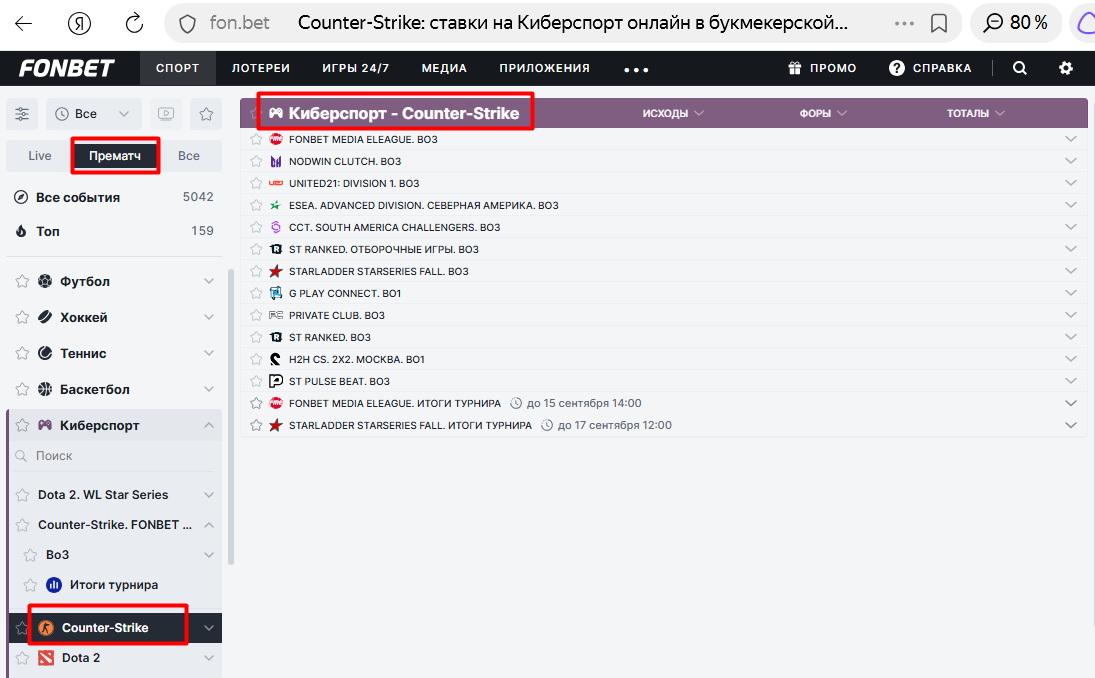Expand the Футбол category
This screenshot has width=1095, height=678.
[x=209, y=281]
